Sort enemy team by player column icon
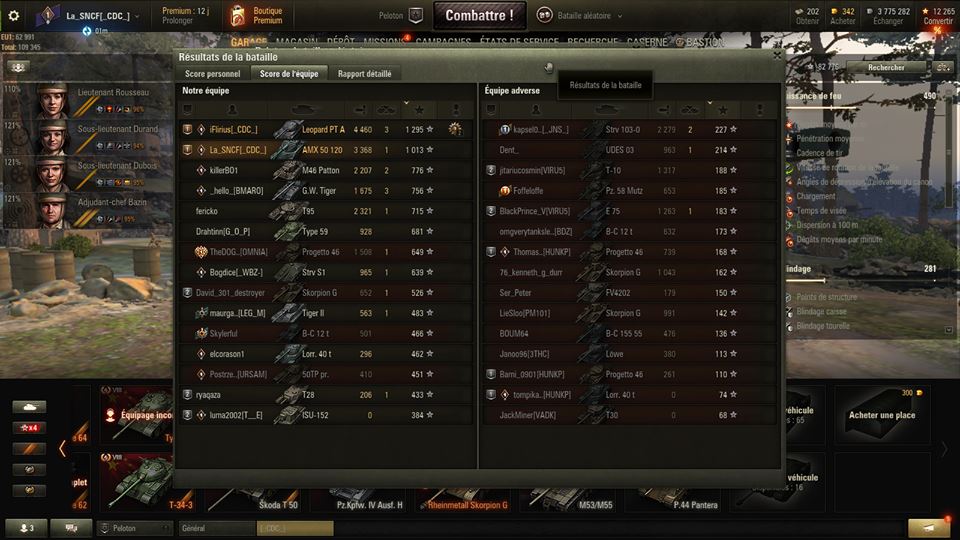 coord(536,110)
